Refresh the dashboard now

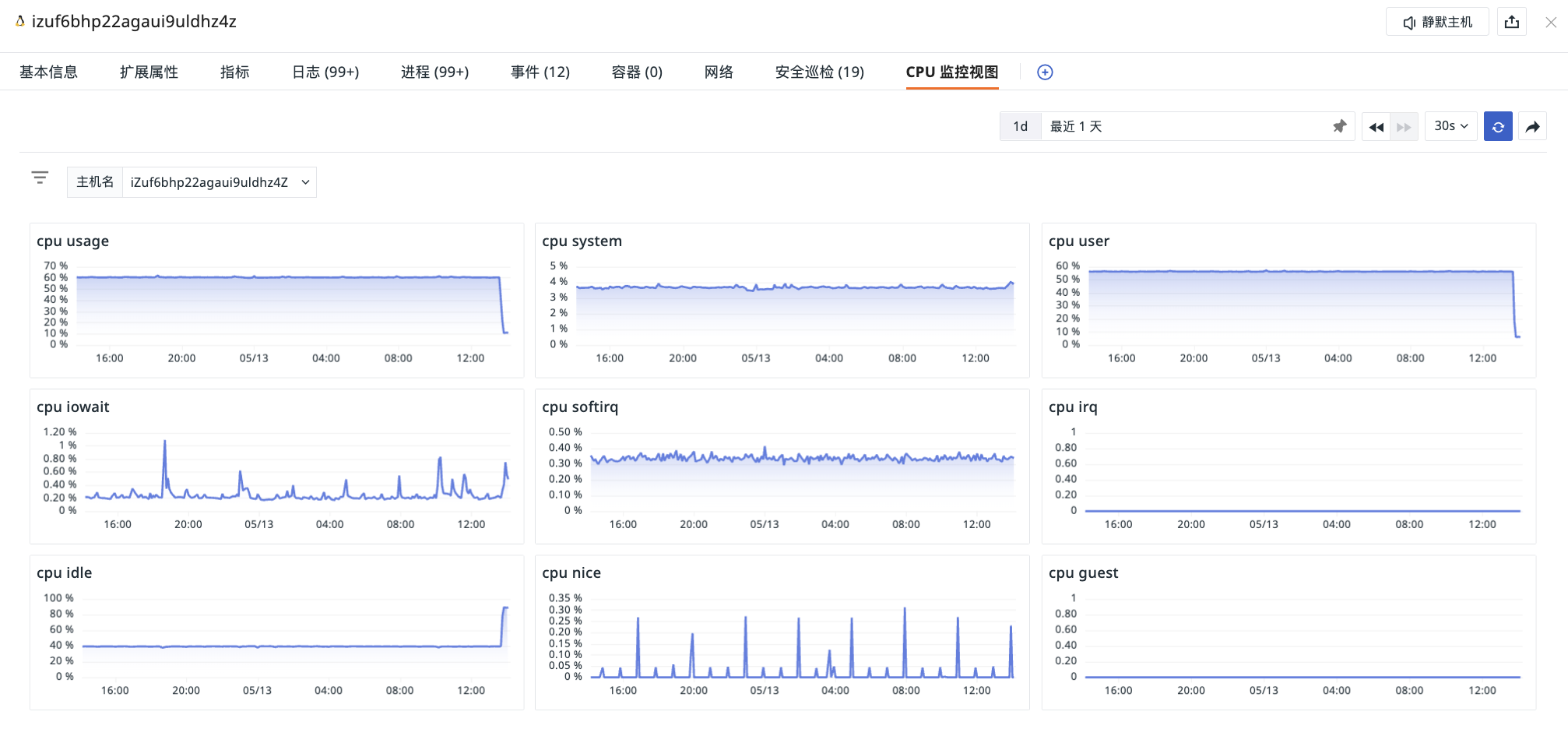point(1498,126)
